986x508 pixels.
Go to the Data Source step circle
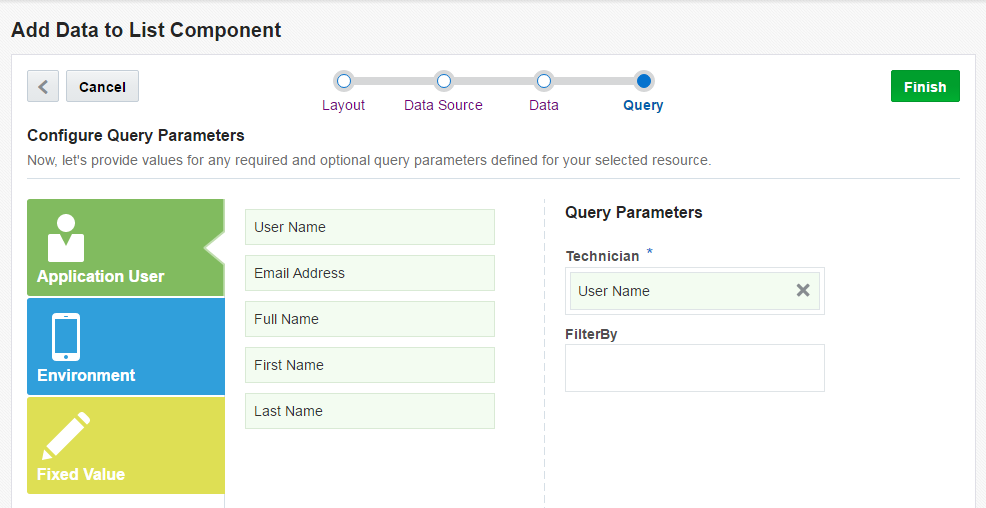(444, 81)
